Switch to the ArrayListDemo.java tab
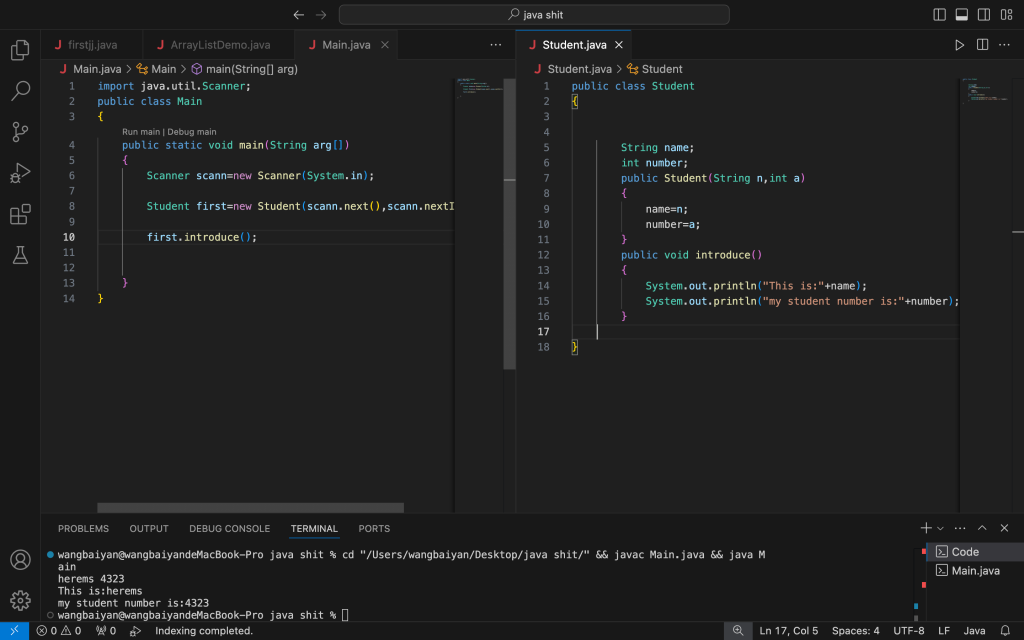1024x640 pixels. point(220,45)
